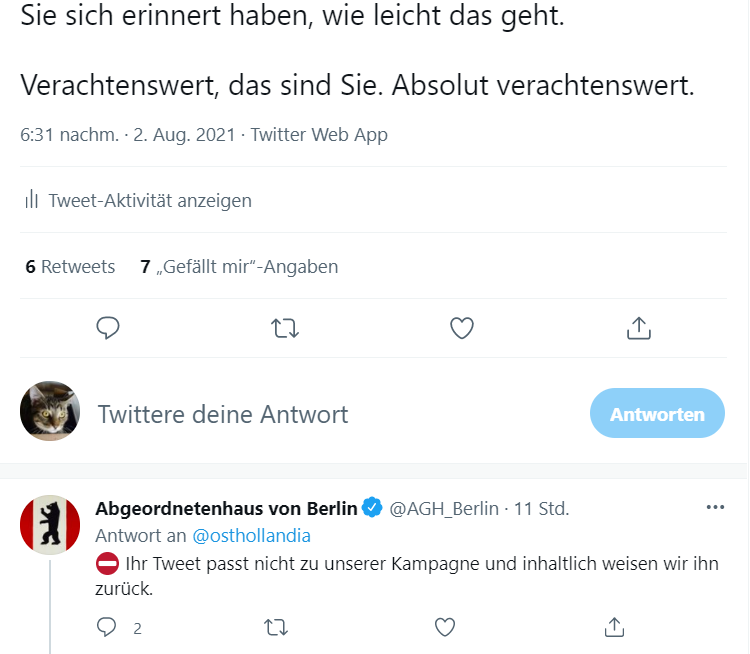
Task: View the 6 Retweets list
Action: coord(70,267)
